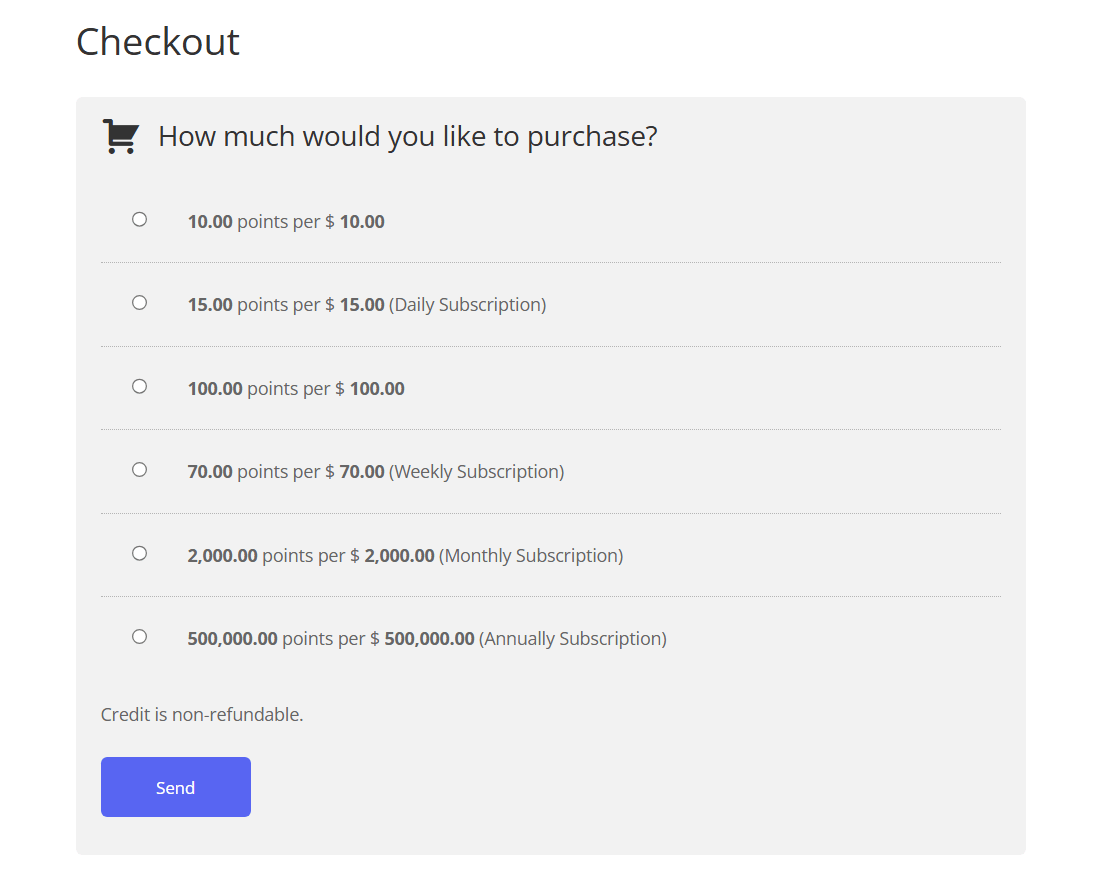Click the "(Weekly Subscription)" text
The image size is (1100, 880).
coord(476,472)
